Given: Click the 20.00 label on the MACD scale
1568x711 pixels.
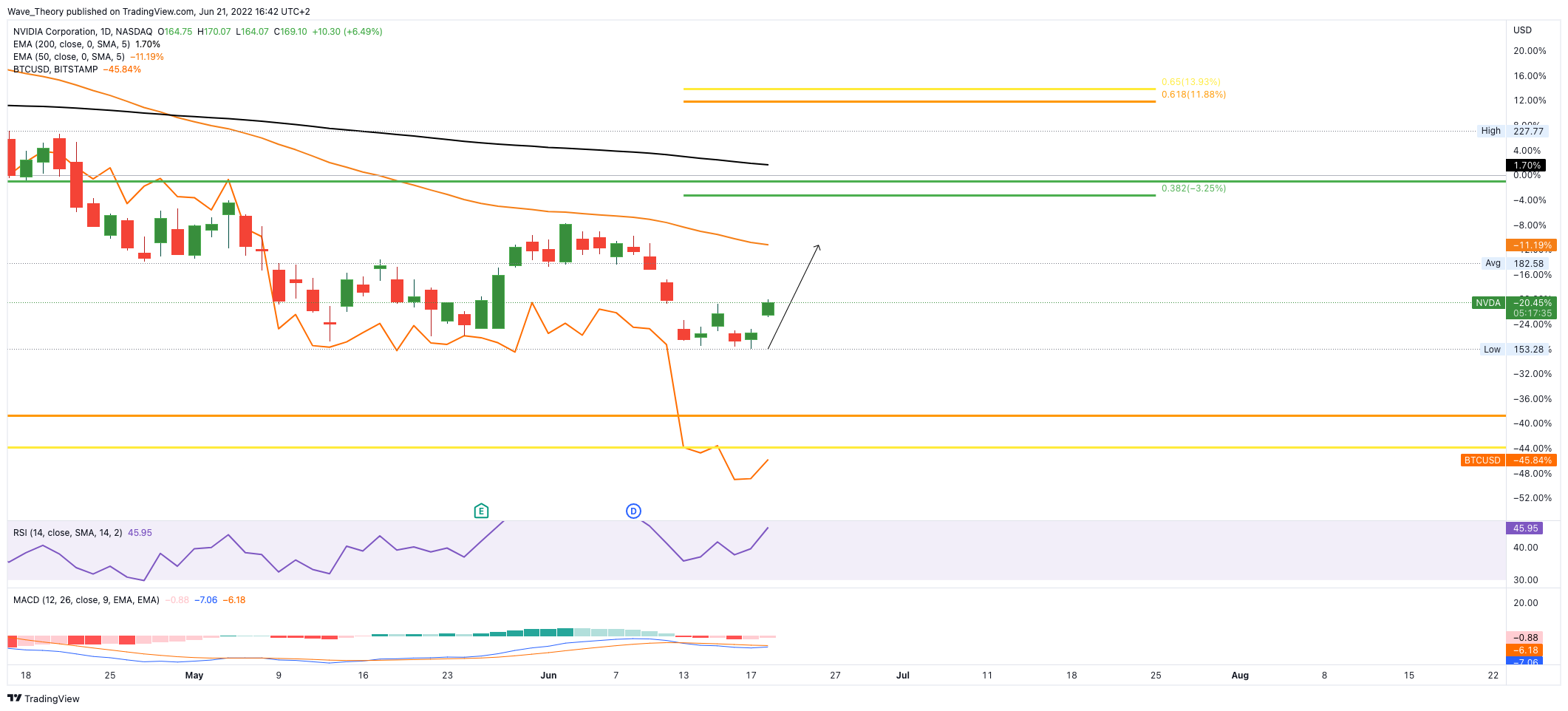Looking at the screenshot, I should coord(1526,603).
